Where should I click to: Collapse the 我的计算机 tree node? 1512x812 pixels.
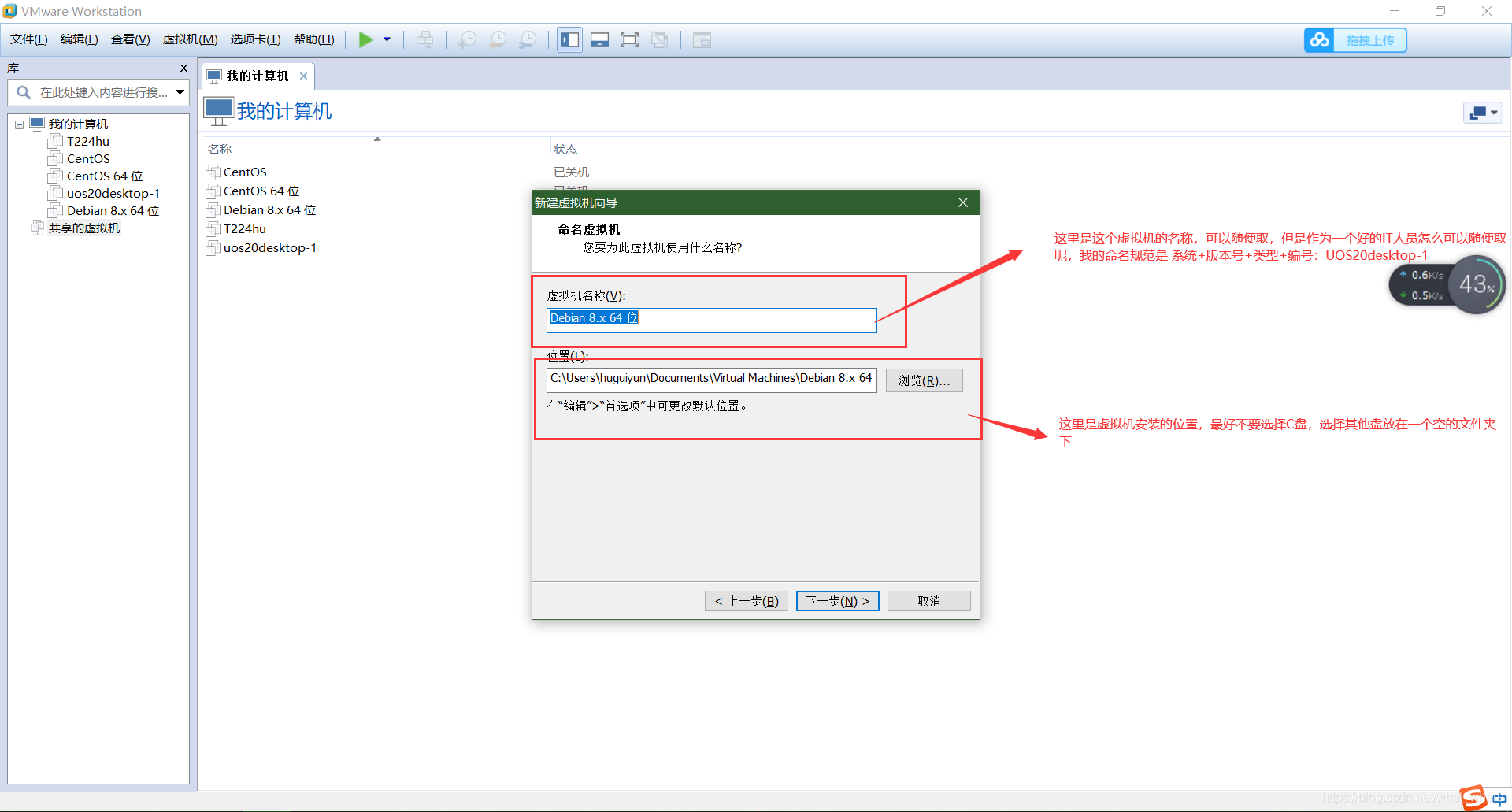(19, 124)
